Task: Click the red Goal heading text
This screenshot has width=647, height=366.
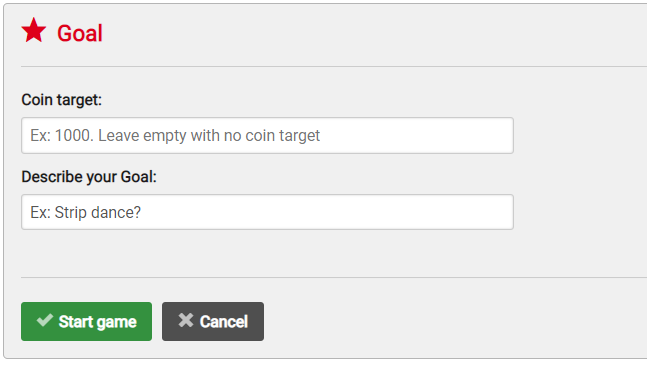Action: pyautogui.click(x=80, y=33)
